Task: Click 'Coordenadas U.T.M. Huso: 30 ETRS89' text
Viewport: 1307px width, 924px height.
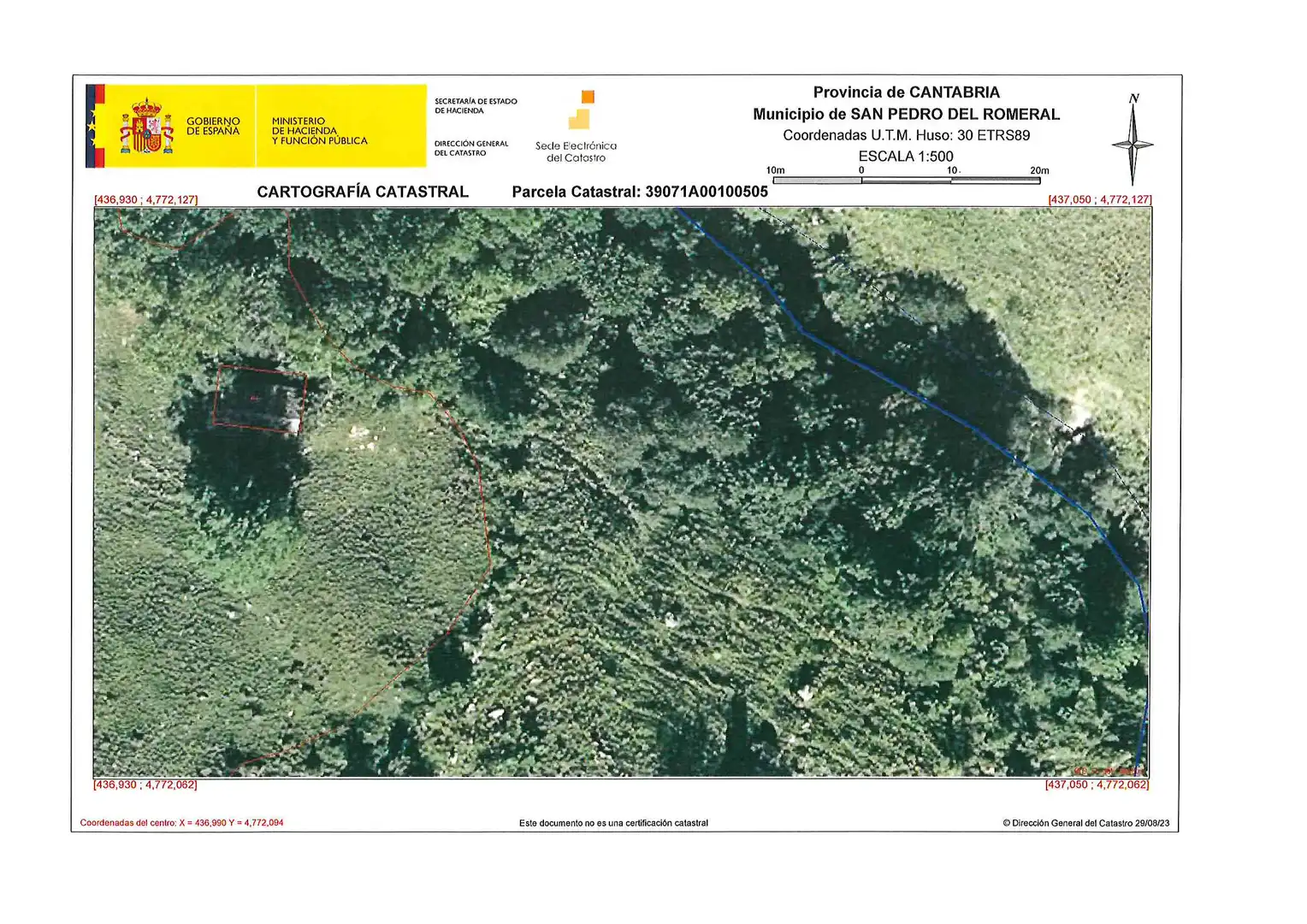Action: point(906,135)
